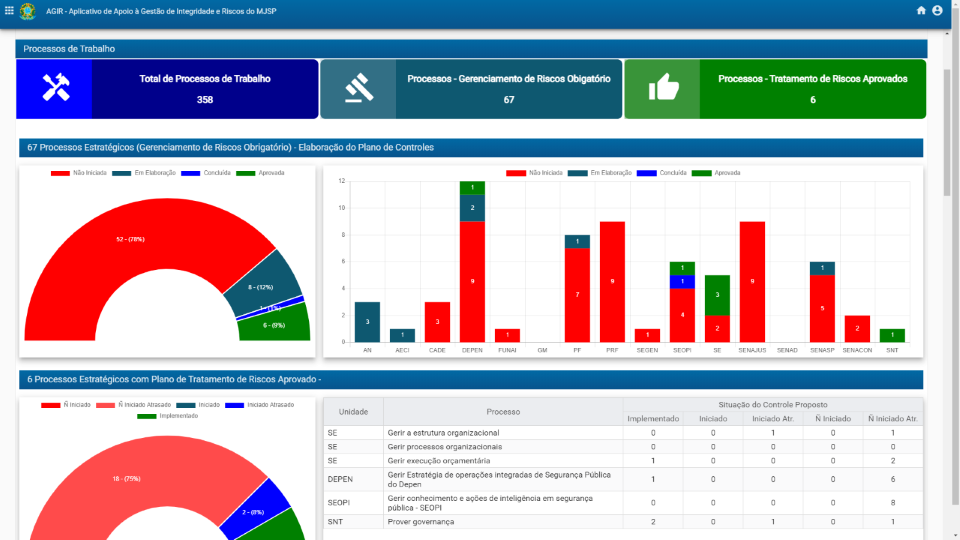This screenshot has width=960, height=540.
Task: Hide 'Iniciado Atrasado' series in bottom chart legend
Action: coord(257,405)
